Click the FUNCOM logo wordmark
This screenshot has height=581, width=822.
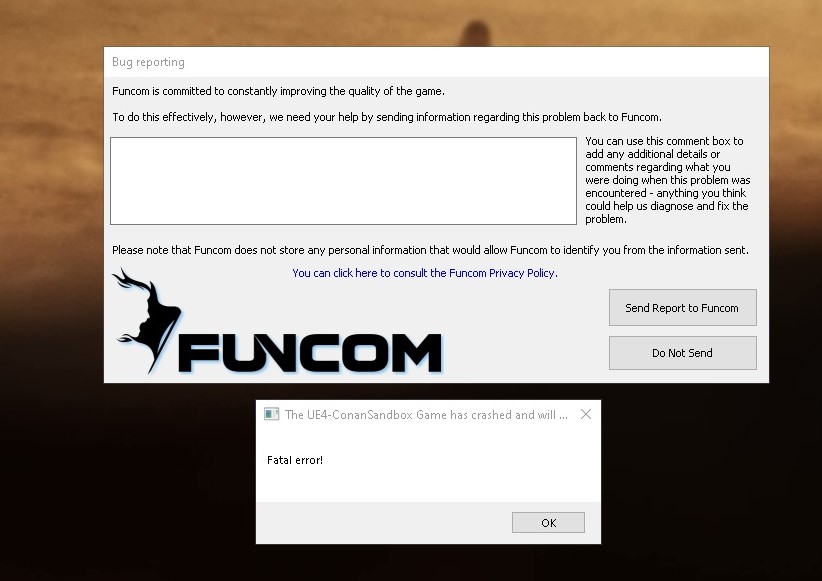[310, 353]
